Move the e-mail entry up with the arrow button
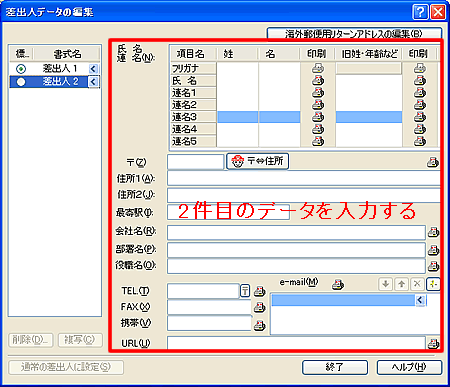The image size is (450, 387). [x=401, y=284]
